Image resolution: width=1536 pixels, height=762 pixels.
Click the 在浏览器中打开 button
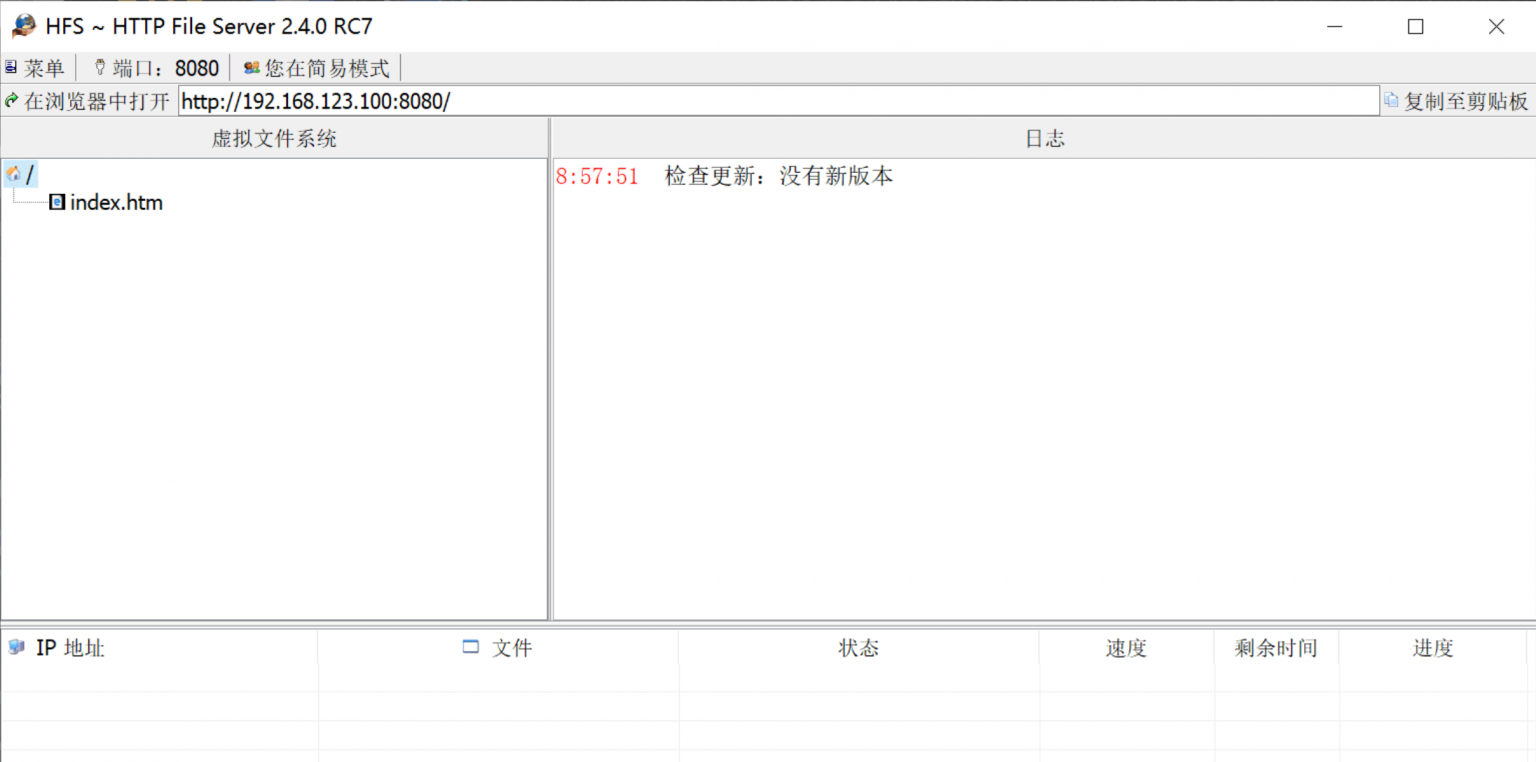[88, 101]
